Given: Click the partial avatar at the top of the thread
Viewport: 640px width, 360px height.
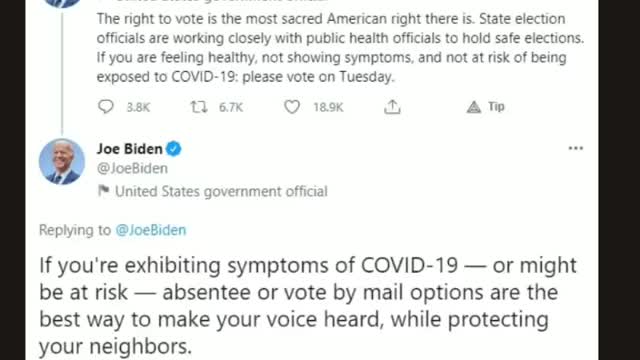Looking at the screenshot, I should (x=62, y=3).
